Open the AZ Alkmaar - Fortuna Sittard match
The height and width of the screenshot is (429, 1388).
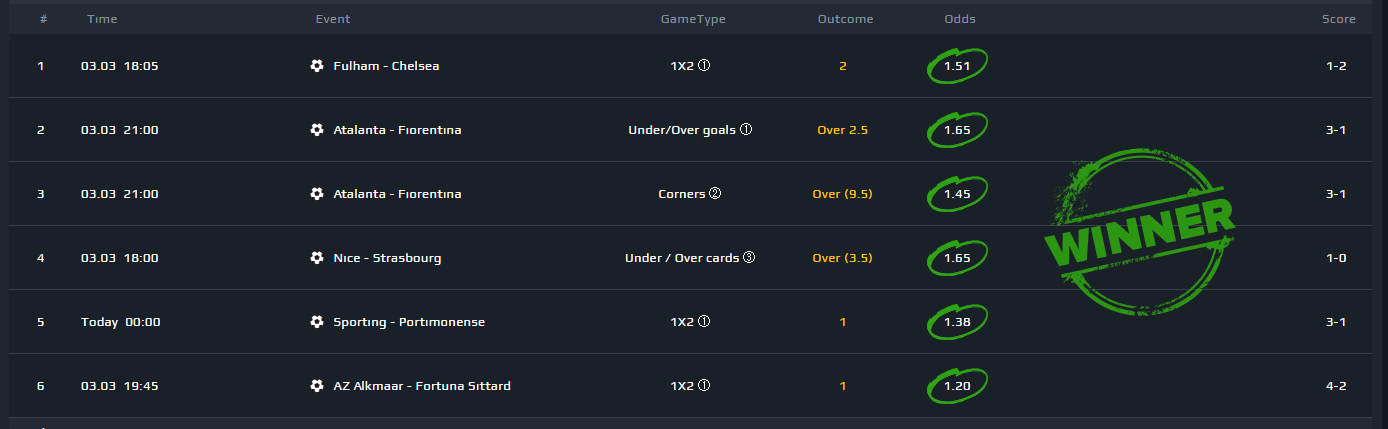tap(422, 386)
